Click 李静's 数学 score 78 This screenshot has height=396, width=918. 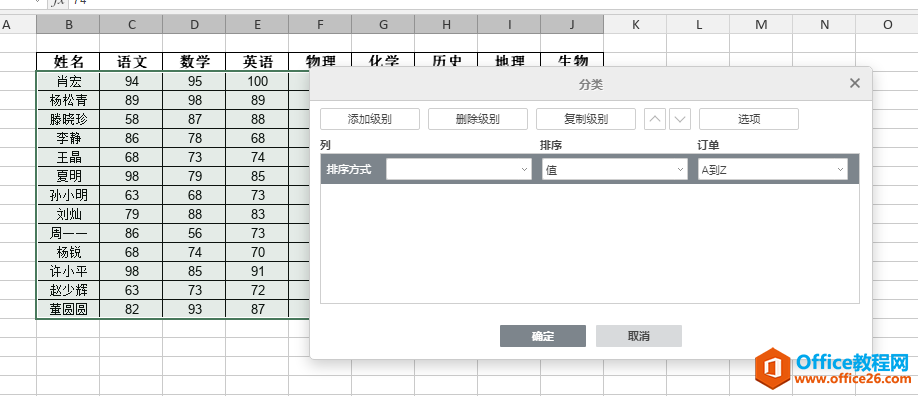pyautogui.click(x=195, y=138)
